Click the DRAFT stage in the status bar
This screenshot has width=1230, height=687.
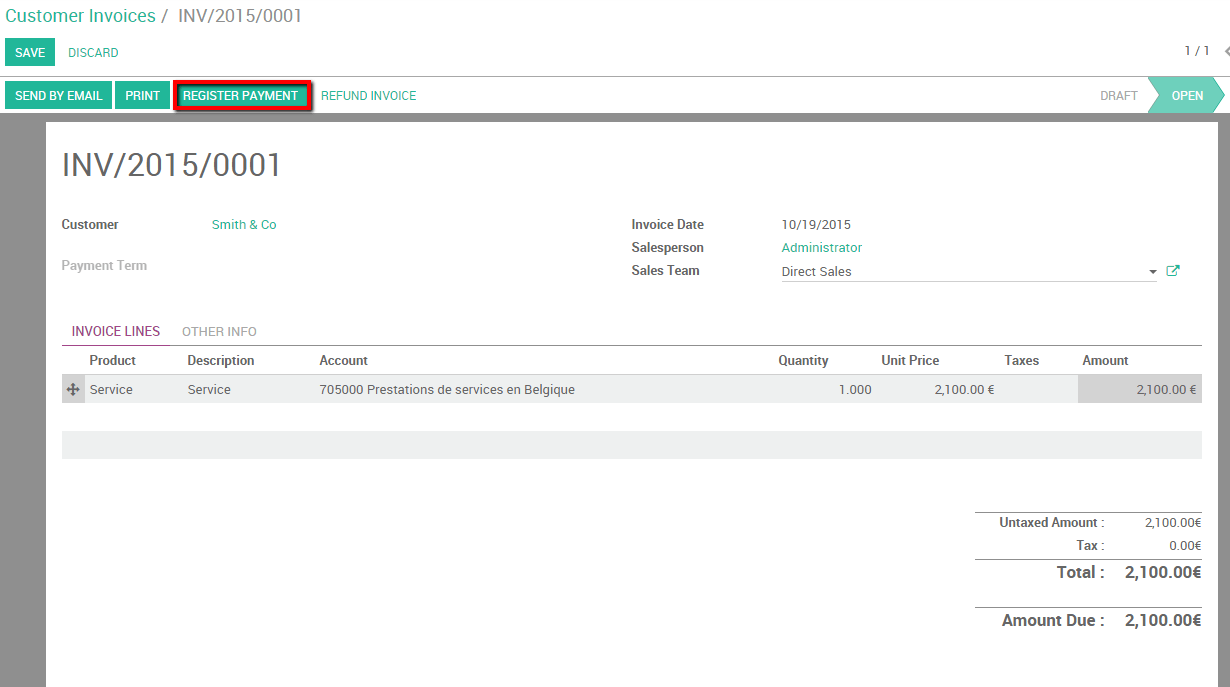point(1118,95)
